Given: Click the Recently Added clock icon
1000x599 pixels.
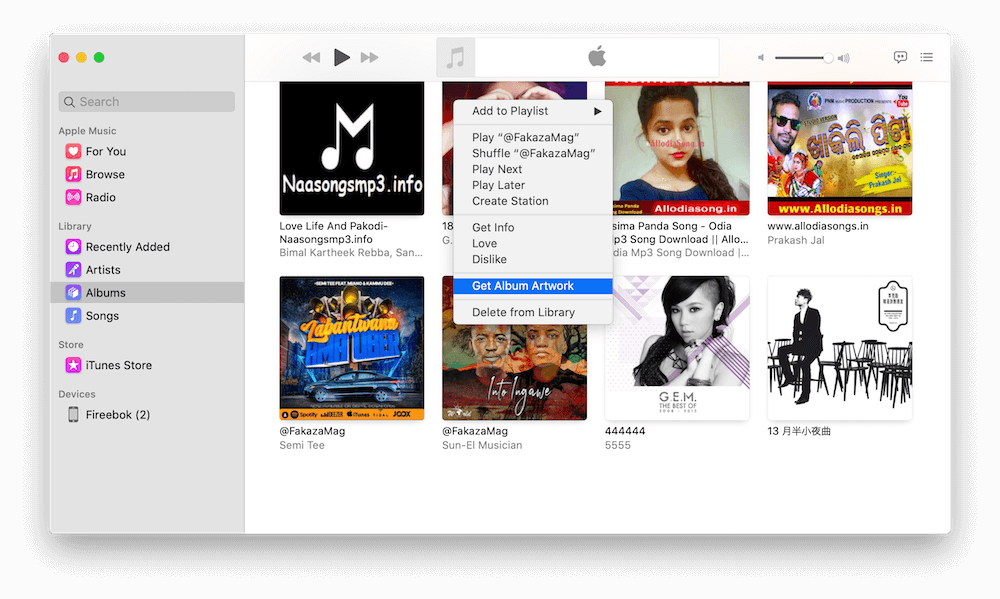Looking at the screenshot, I should [x=73, y=247].
